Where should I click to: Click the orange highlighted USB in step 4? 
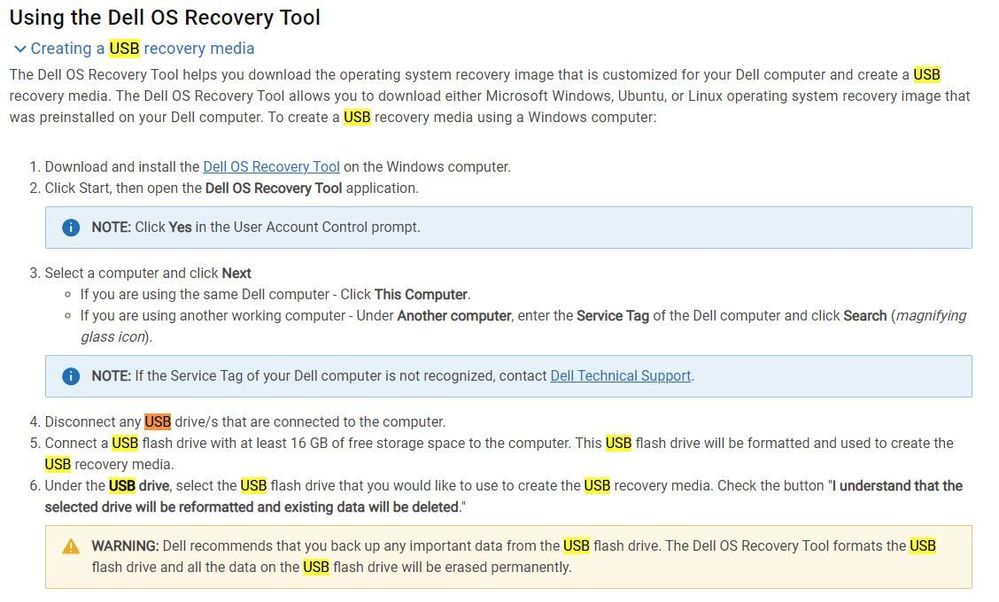point(157,422)
